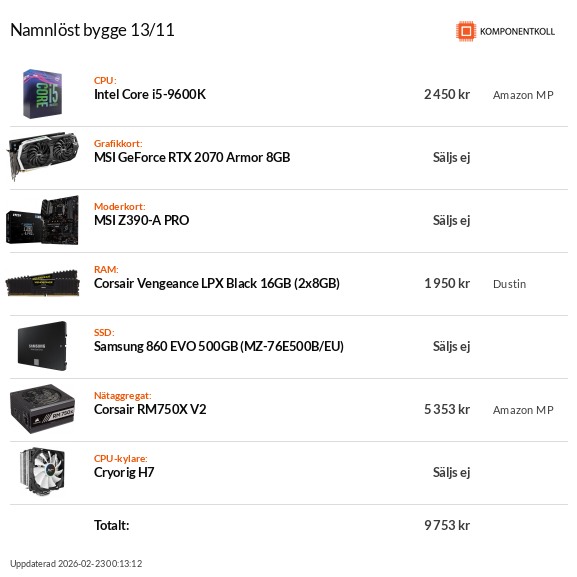Open the Intel Core i5-9600K product name
577x577 pixels.
tap(150, 95)
